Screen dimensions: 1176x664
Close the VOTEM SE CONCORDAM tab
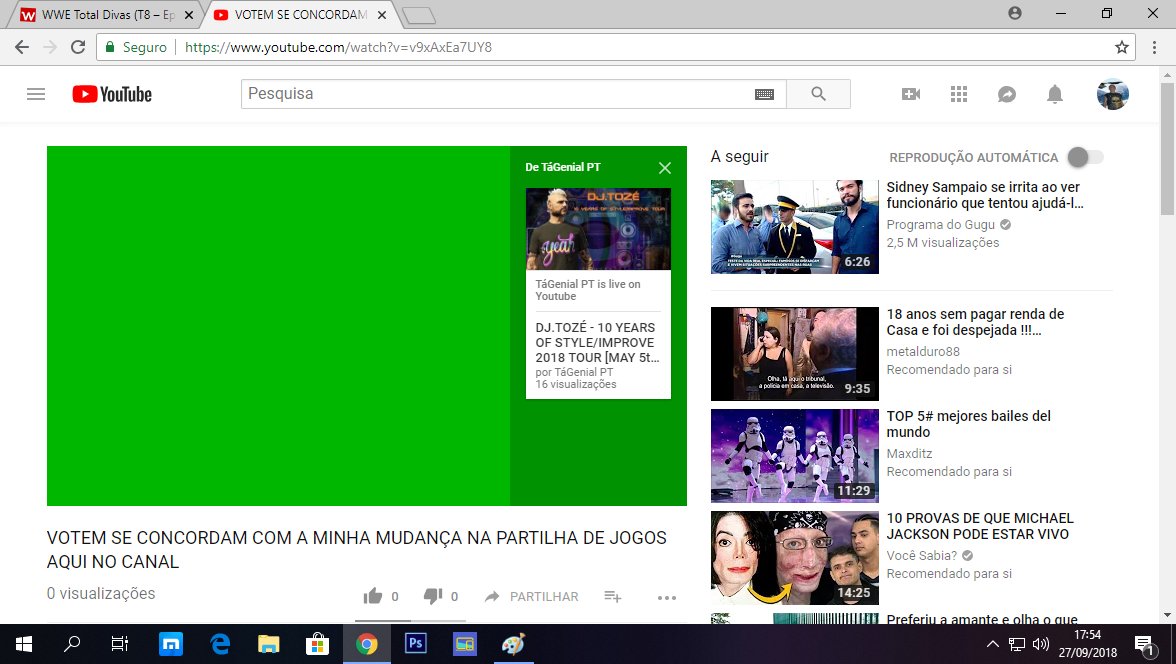coord(382,15)
